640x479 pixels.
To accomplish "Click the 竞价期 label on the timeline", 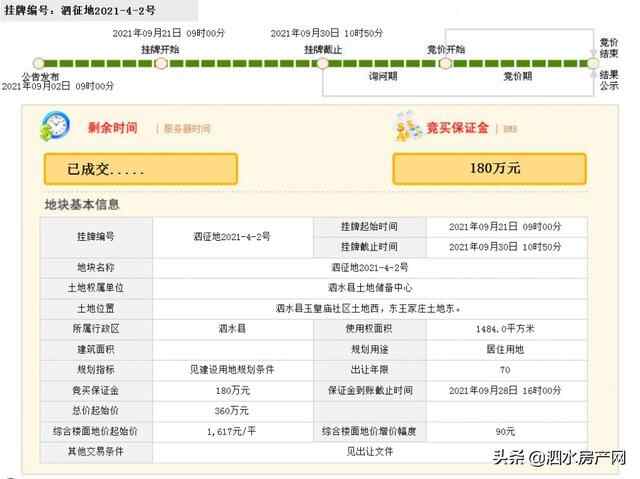I will [x=518, y=76].
